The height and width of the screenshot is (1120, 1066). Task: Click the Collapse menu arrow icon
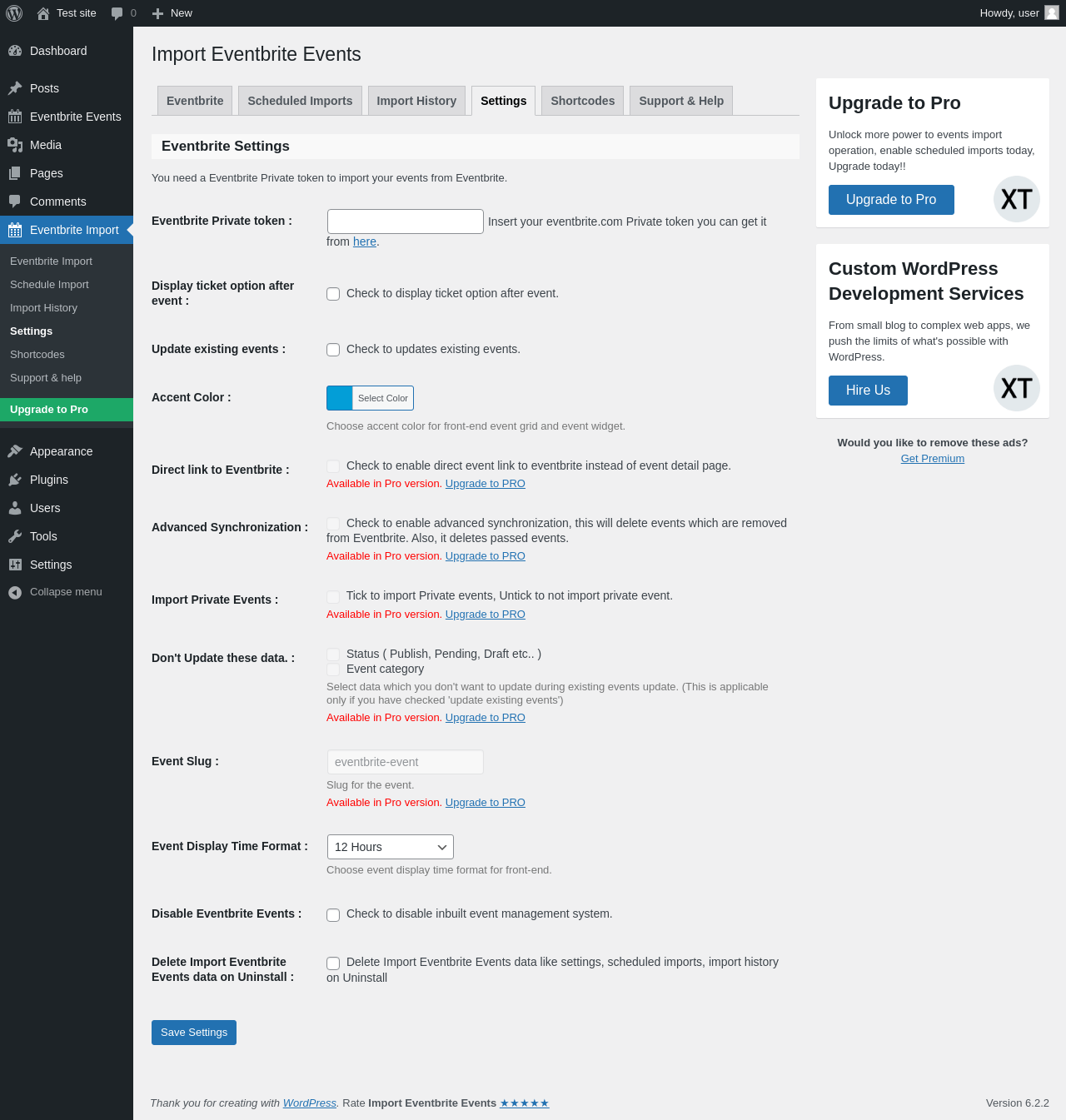[x=15, y=592]
